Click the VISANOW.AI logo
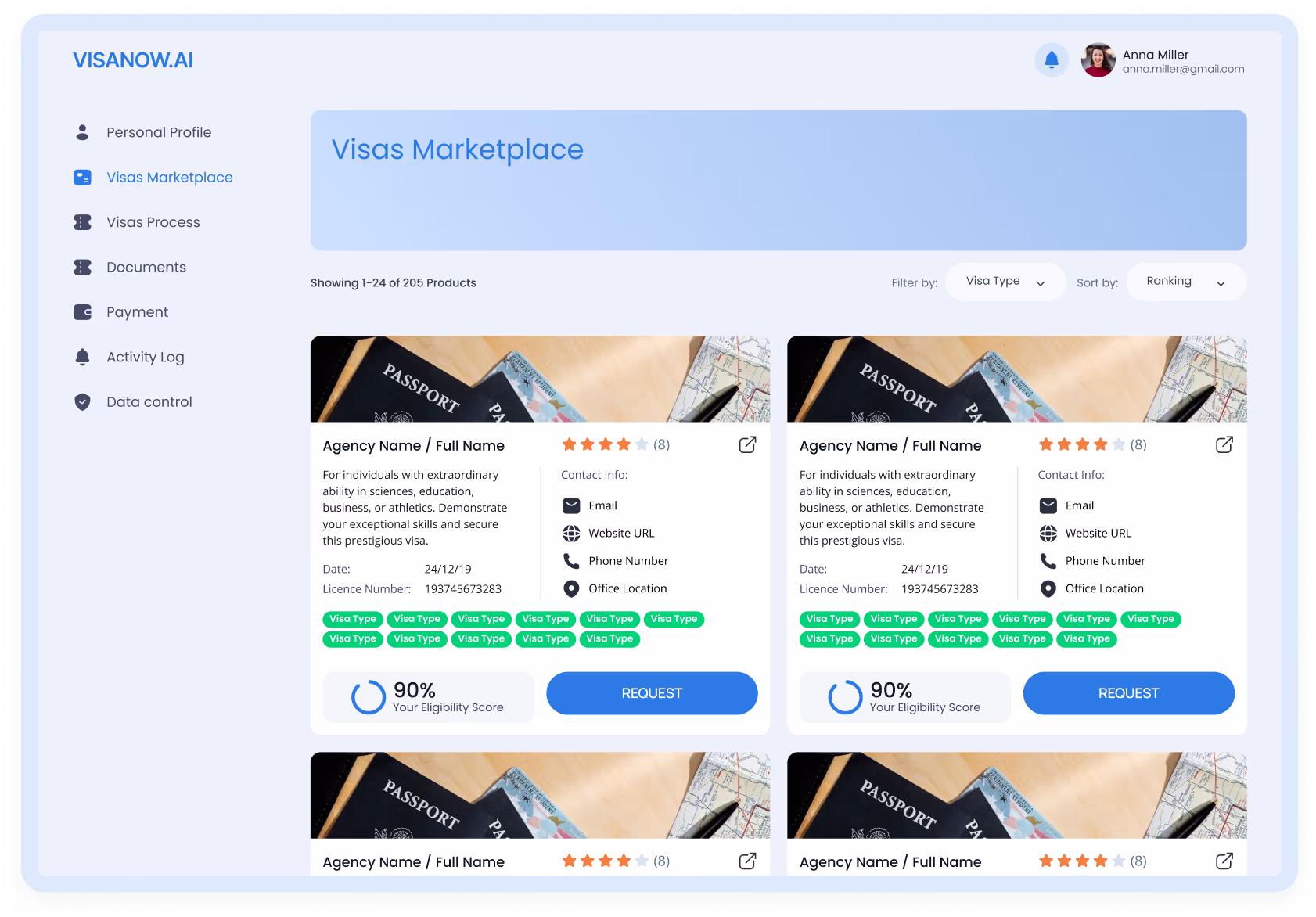This screenshot has width=1316, height=917. [x=133, y=60]
